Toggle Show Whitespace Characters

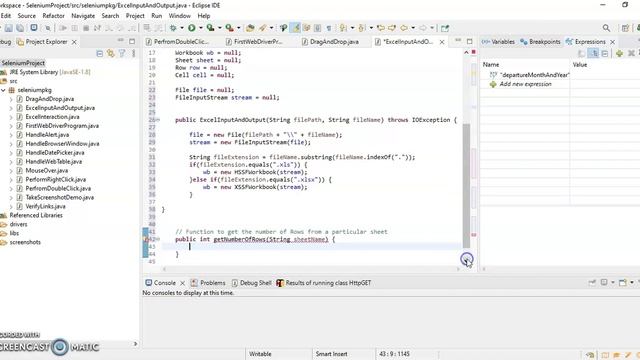coord(329,28)
